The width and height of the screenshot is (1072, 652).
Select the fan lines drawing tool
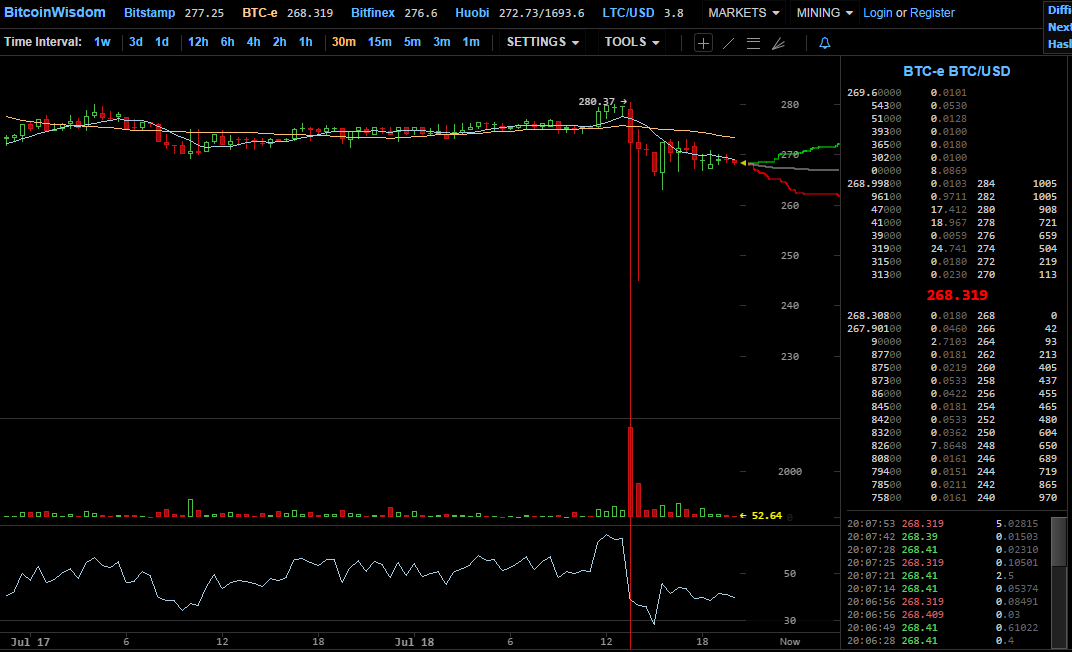[778, 43]
